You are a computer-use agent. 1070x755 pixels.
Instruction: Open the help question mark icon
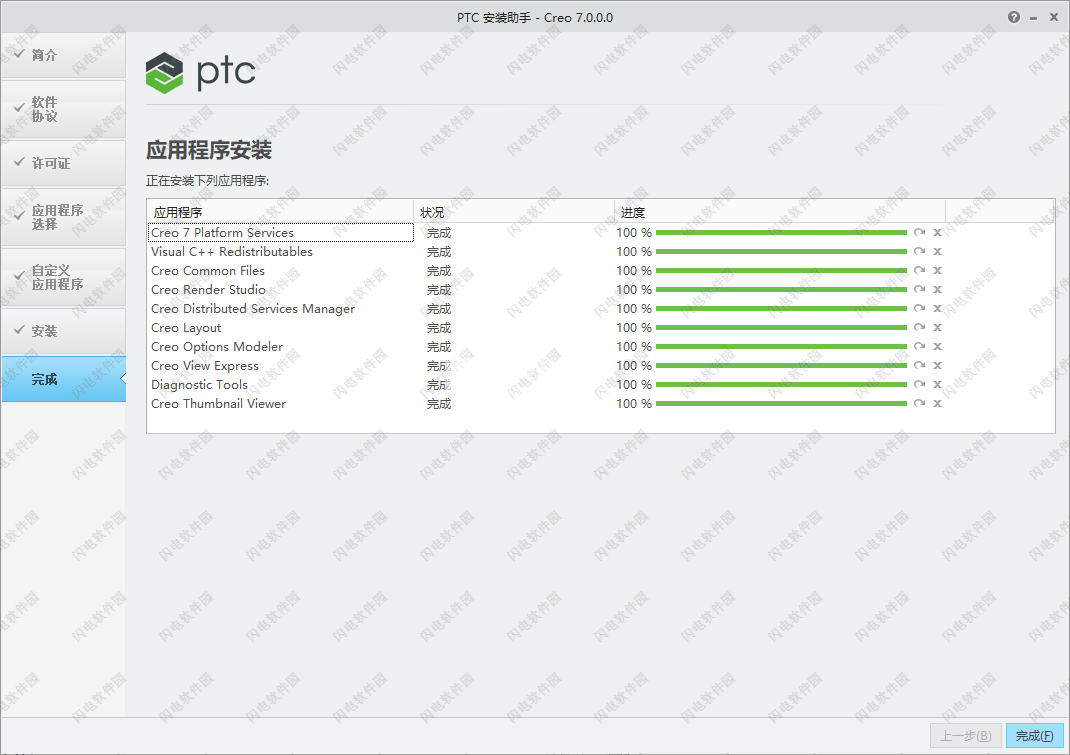(x=1014, y=17)
